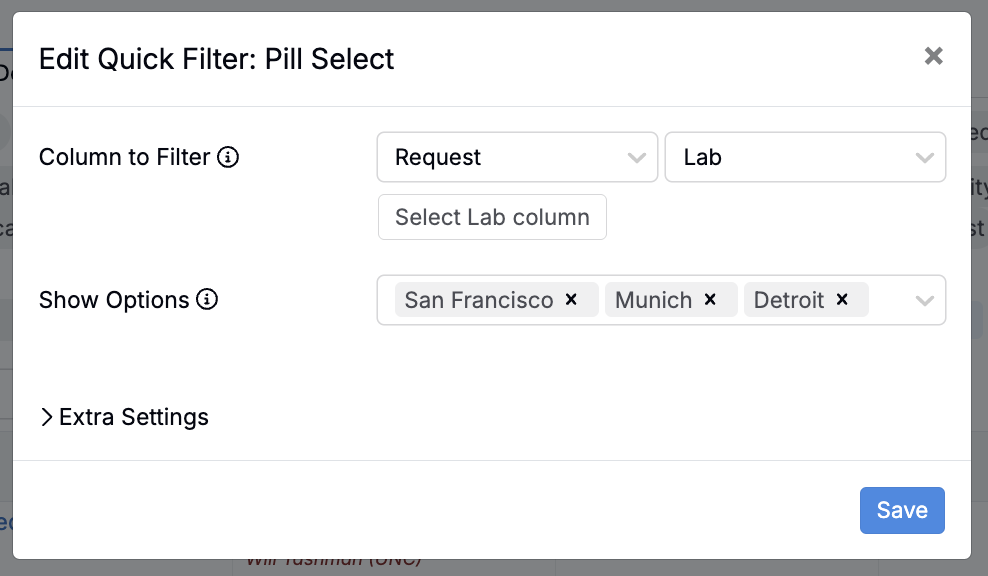Image resolution: width=988 pixels, height=576 pixels.
Task: Click empty space in Show Options field
Action: (888, 300)
